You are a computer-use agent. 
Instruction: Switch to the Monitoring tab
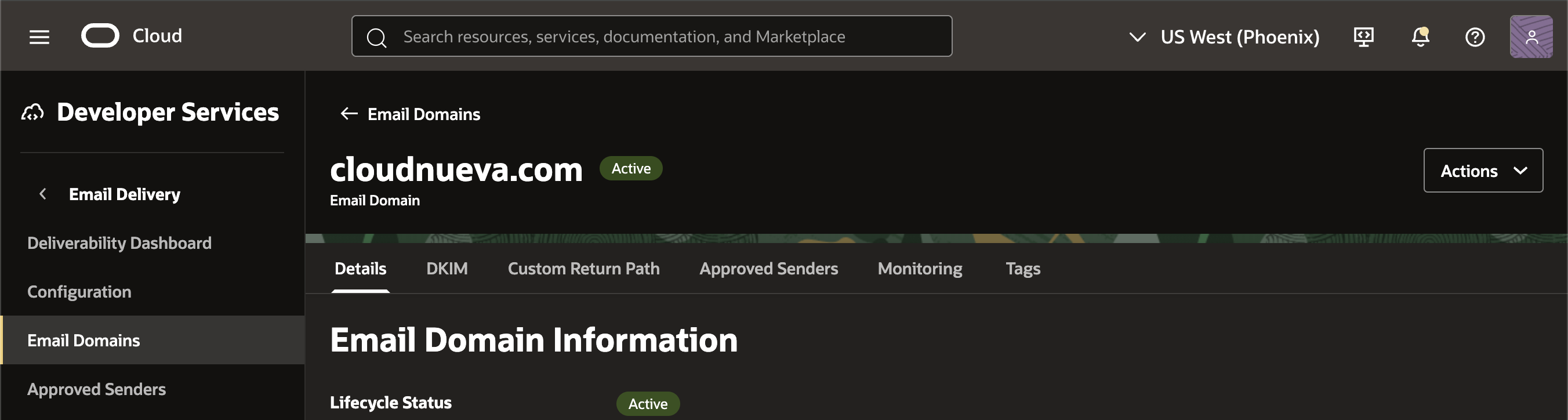tap(920, 269)
